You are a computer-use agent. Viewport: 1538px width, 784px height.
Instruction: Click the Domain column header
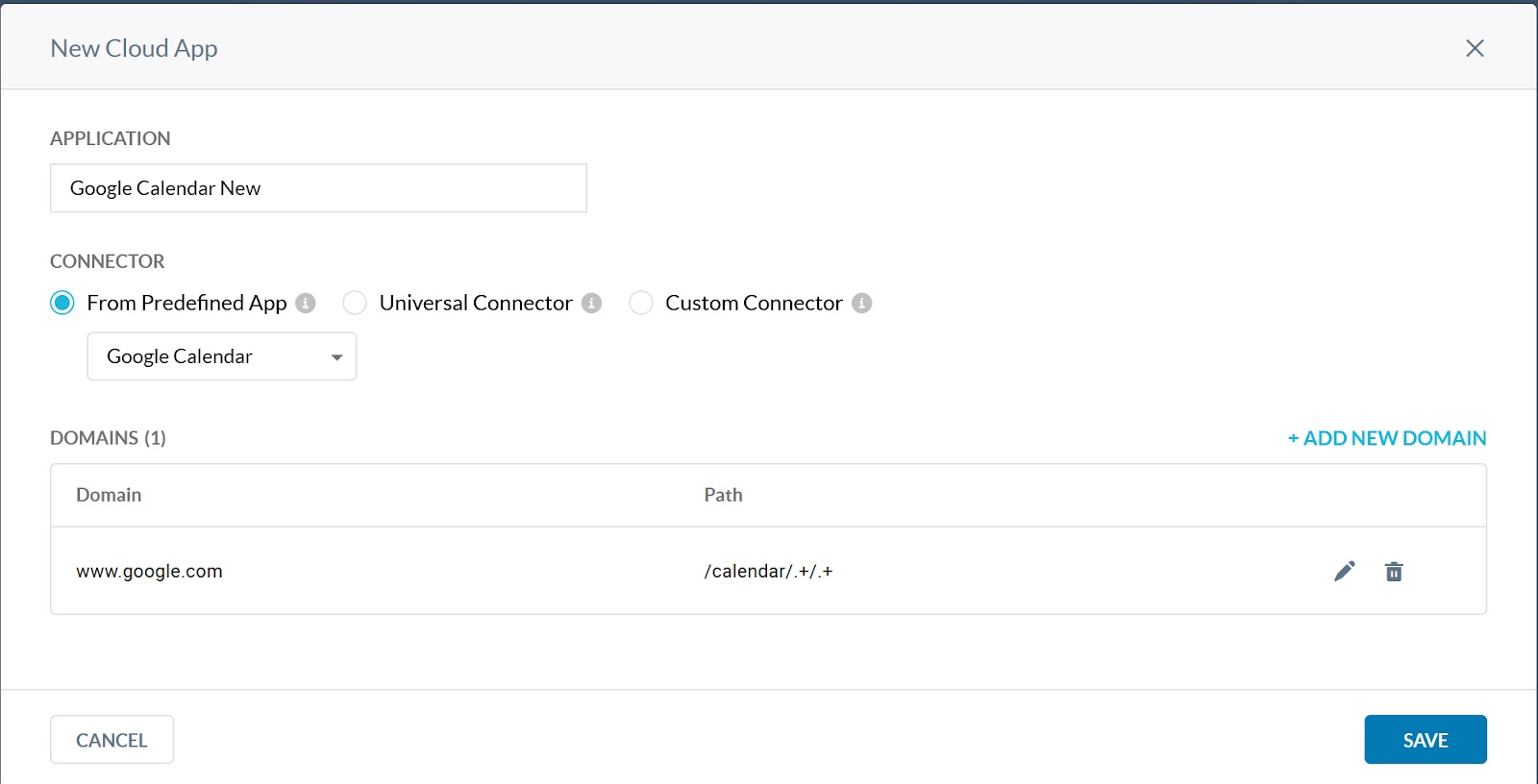109,495
